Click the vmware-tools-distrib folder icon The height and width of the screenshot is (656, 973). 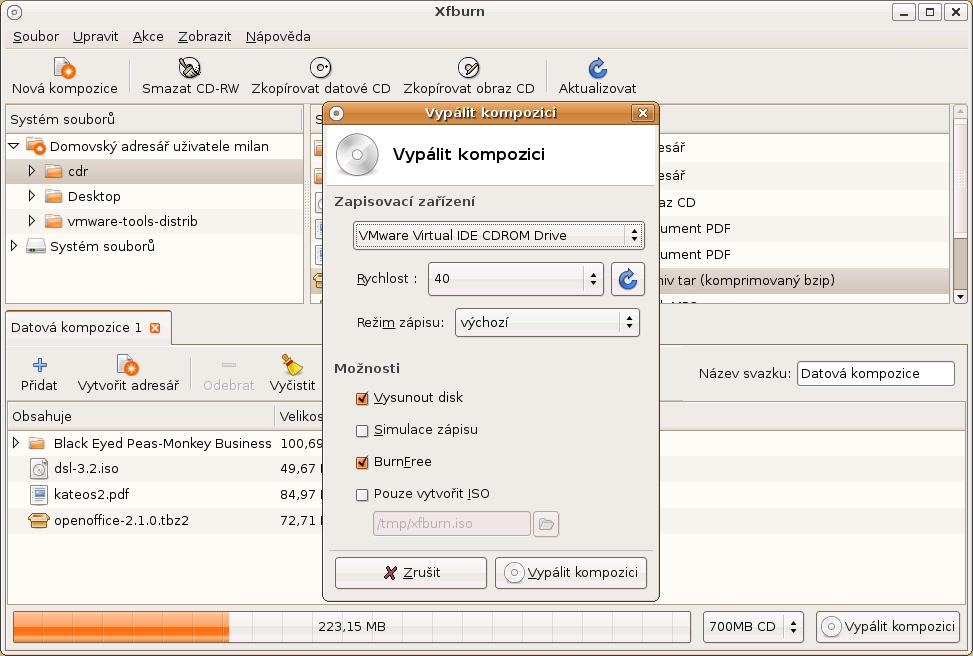click(54, 222)
